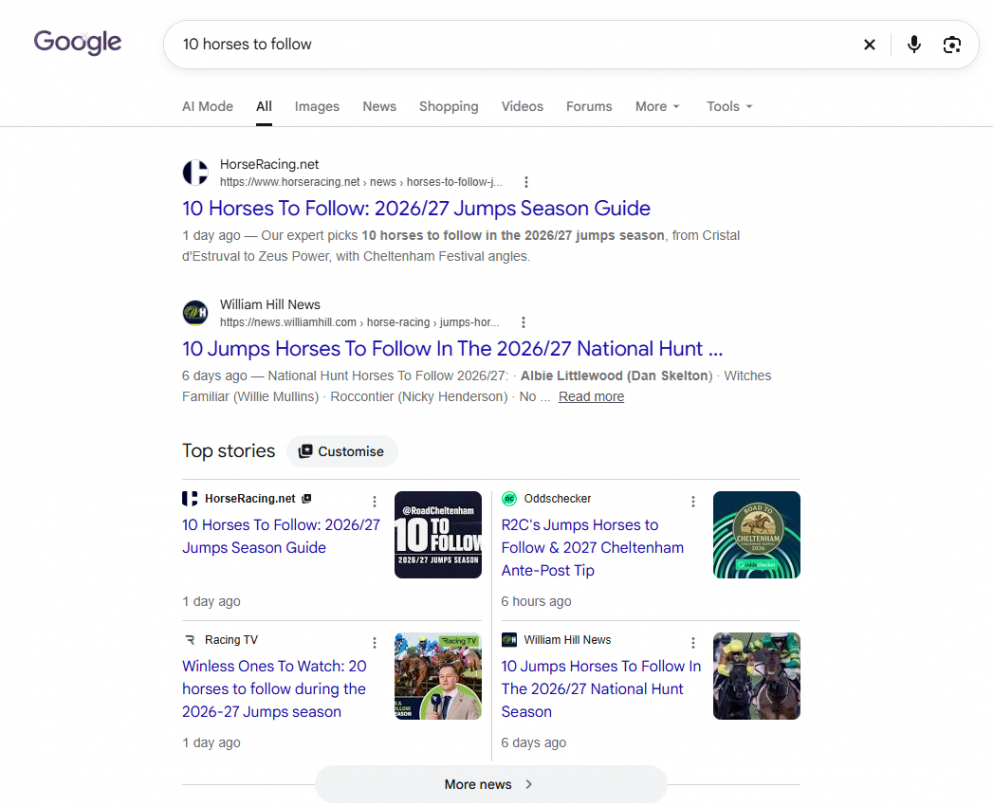
Task: Click the Customise button beside Top stories
Action: (342, 451)
